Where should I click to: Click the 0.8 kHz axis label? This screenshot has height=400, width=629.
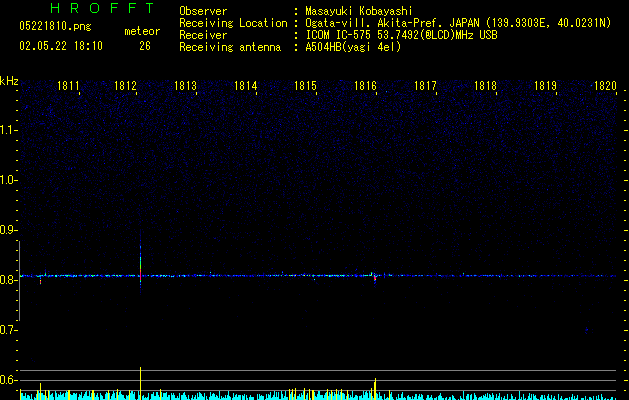8,280
